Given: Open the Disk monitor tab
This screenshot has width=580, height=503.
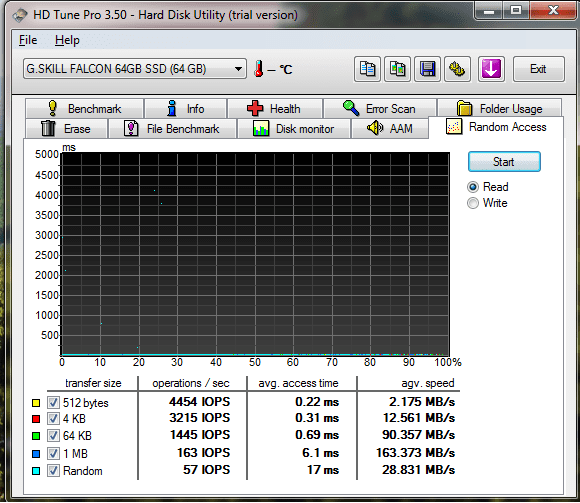Looking at the screenshot, I should pos(294,128).
